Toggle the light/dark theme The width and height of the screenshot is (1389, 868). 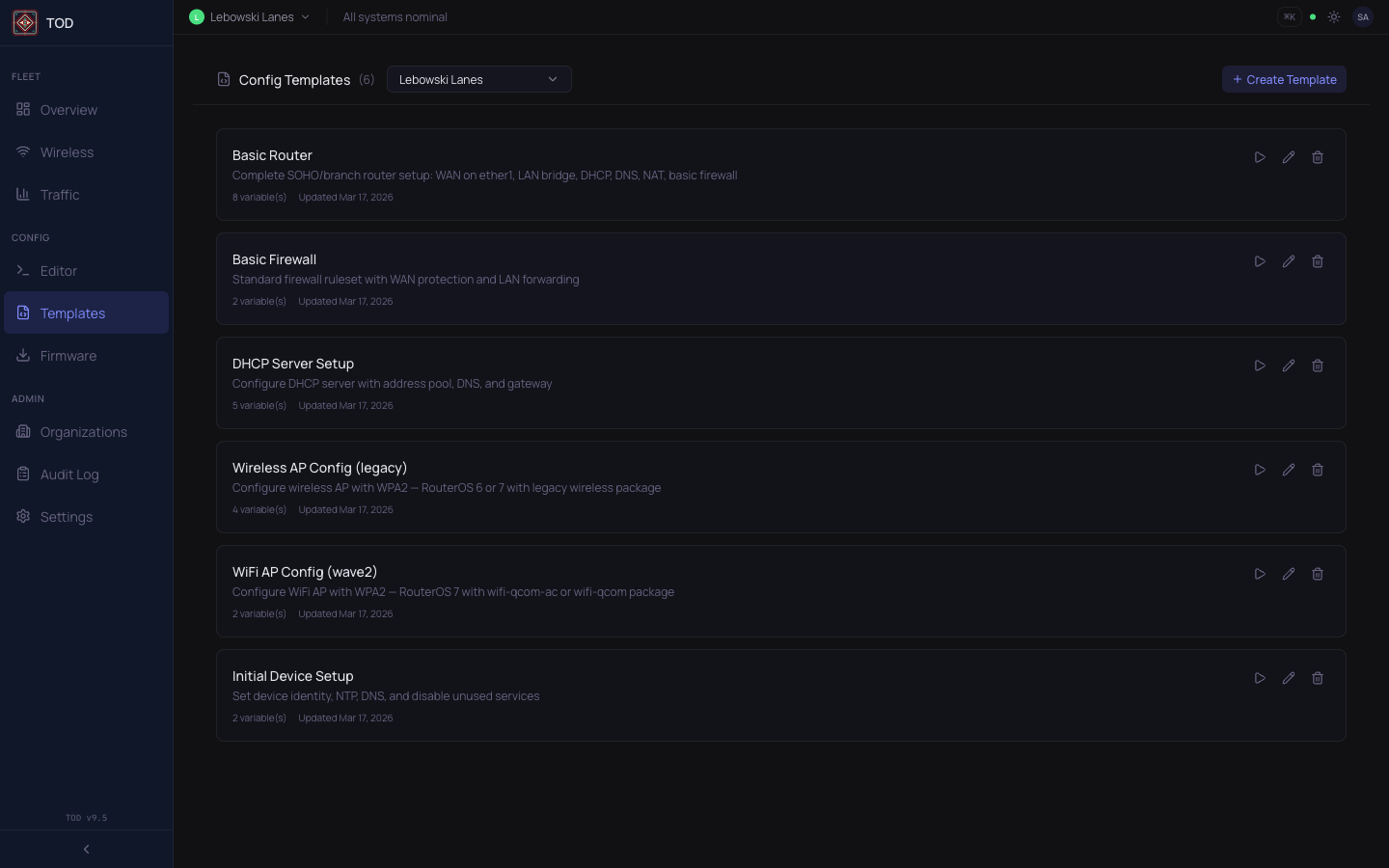(1334, 17)
